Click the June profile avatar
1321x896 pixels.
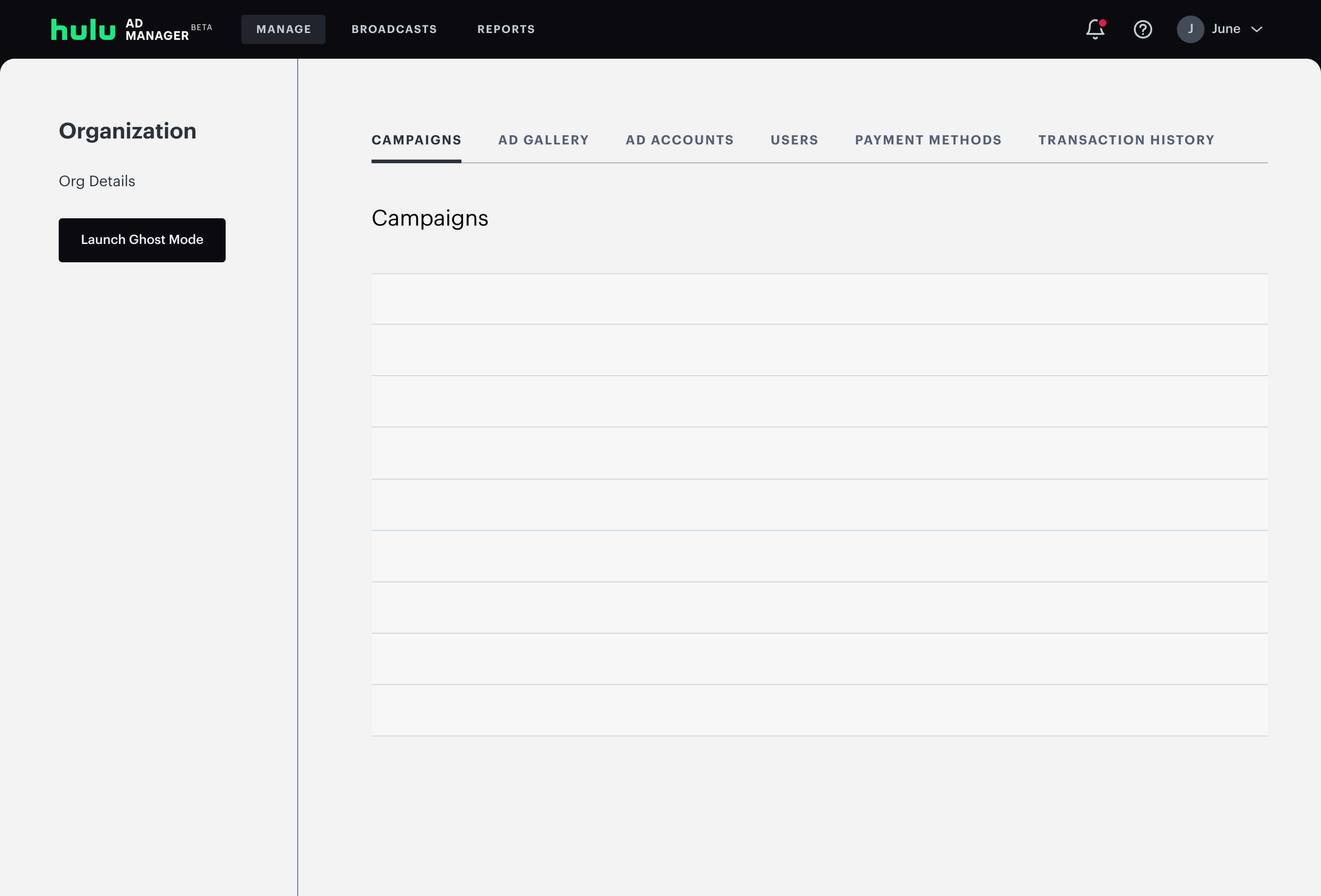click(x=1191, y=29)
